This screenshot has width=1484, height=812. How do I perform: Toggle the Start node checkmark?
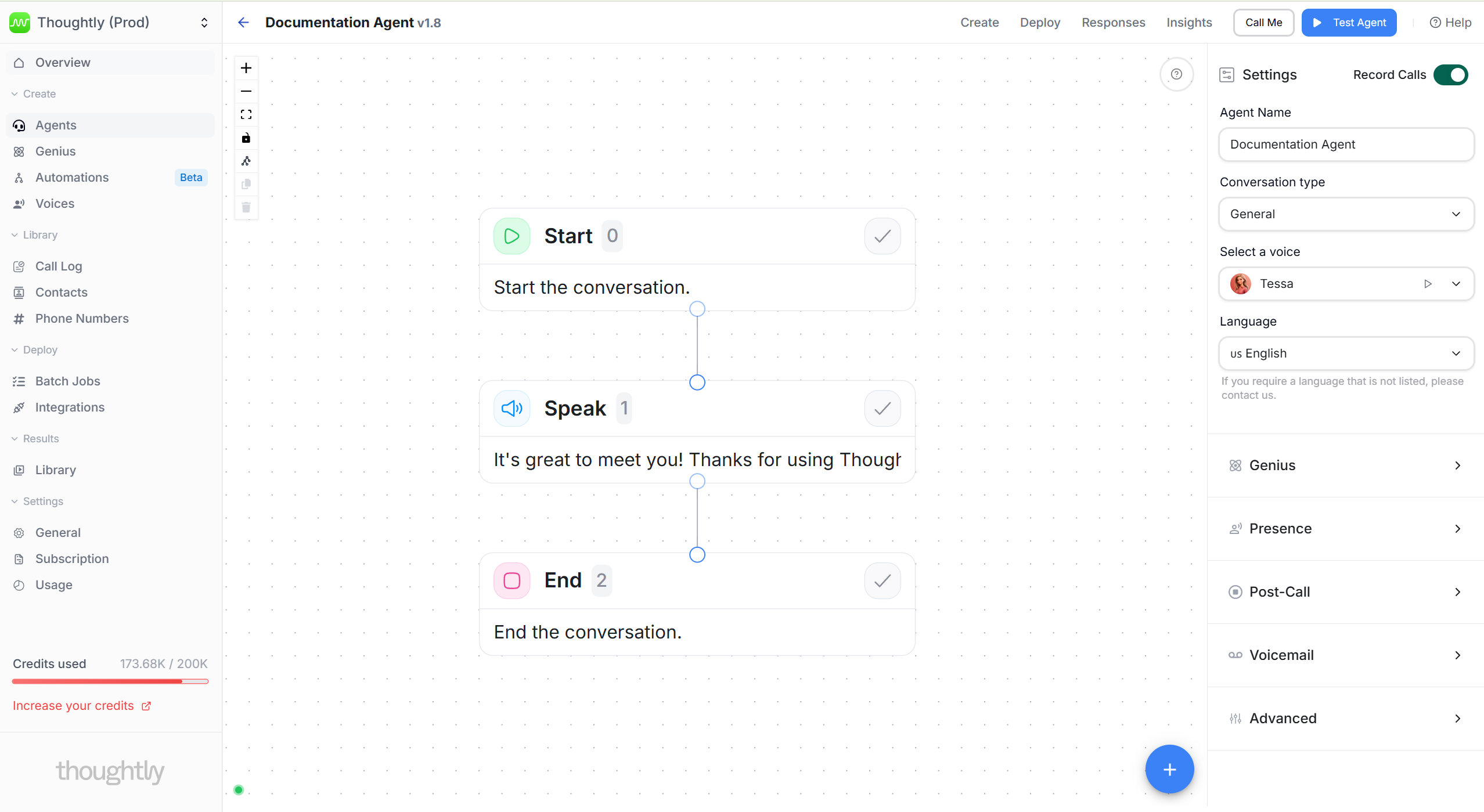[882, 236]
